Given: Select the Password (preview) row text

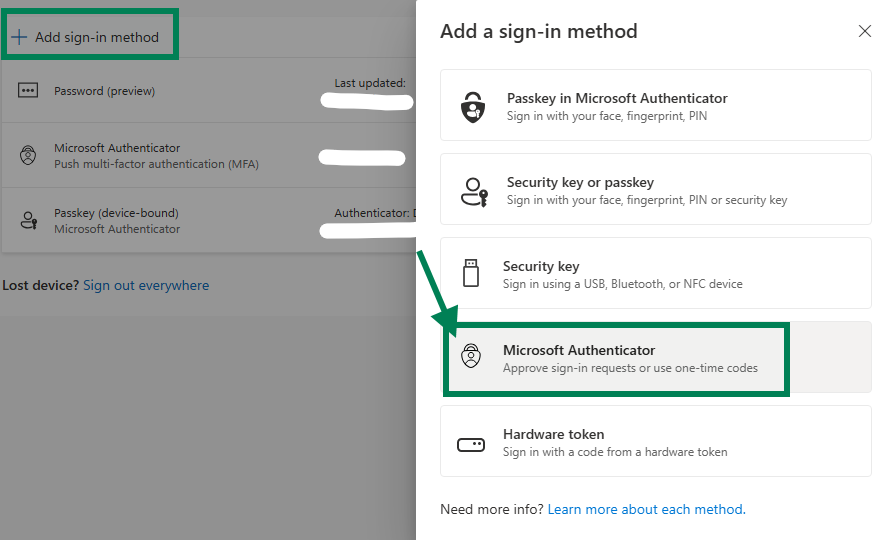Looking at the screenshot, I should pos(104,91).
